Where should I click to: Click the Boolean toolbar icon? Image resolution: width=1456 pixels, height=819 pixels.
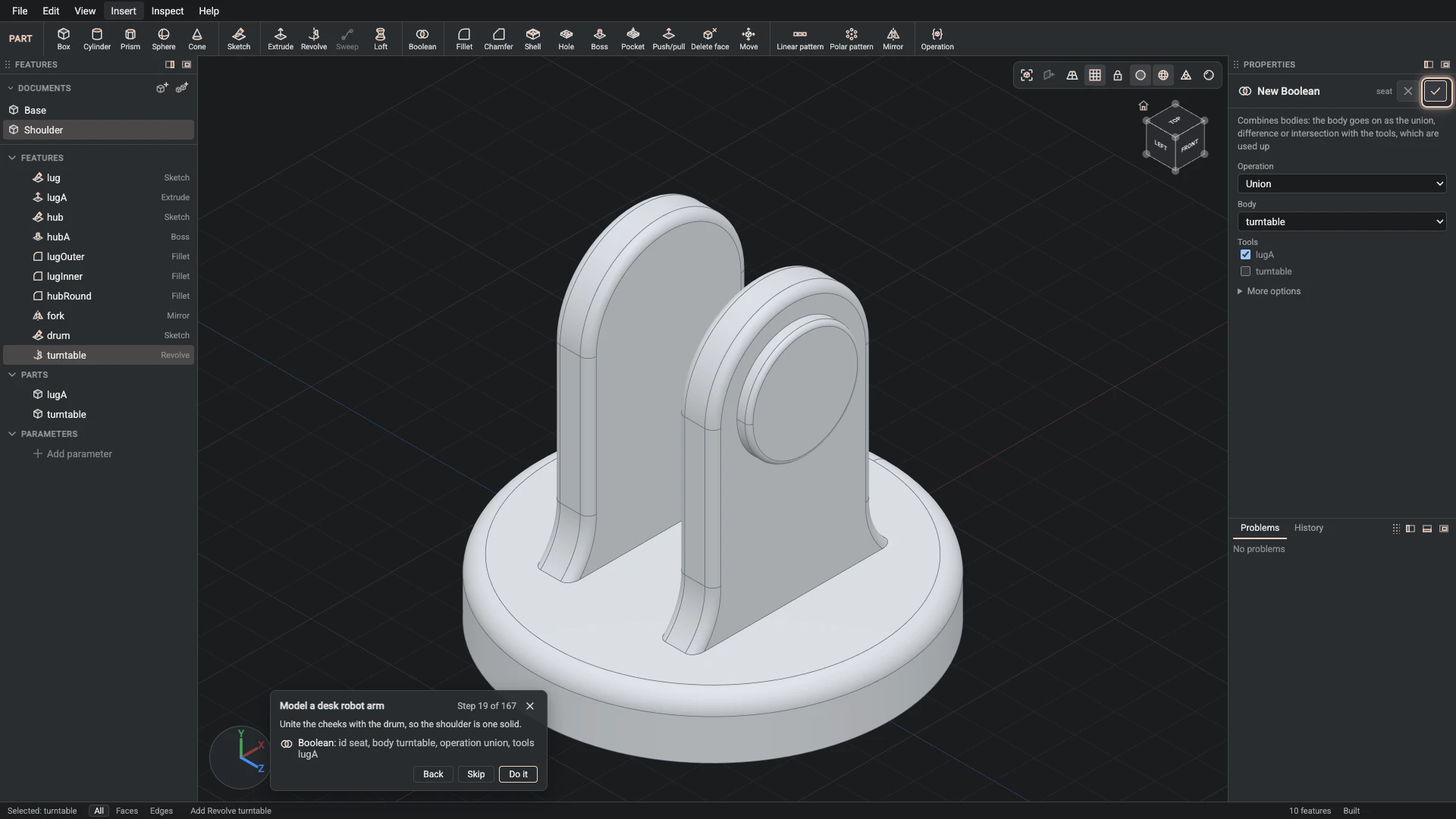pos(422,39)
